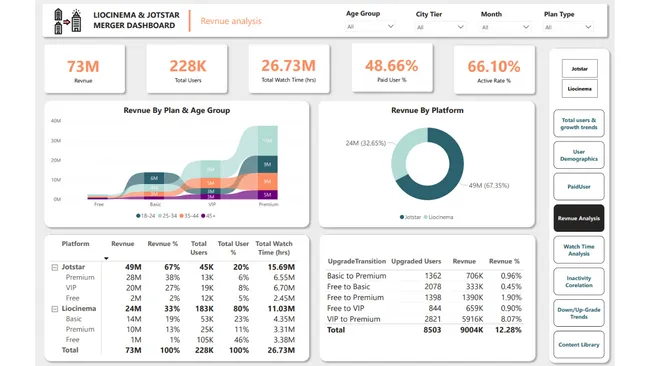
Task: Click the 73M Revnue KPI card
Action: click(x=85, y=69)
